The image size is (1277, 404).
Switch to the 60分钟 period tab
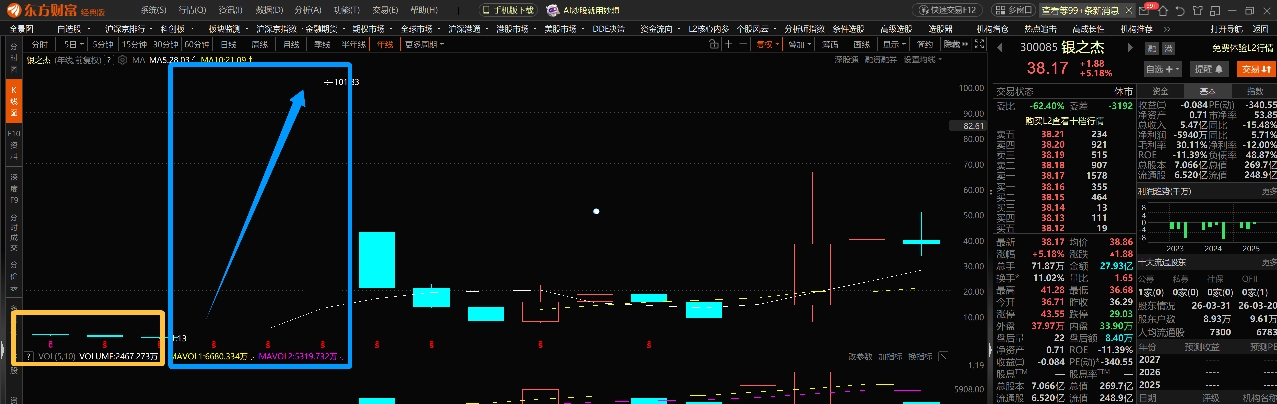tap(195, 44)
